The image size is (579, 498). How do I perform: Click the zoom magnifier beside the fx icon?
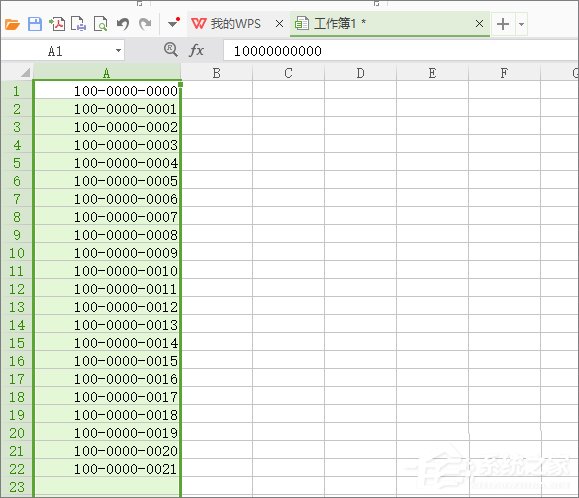tap(171, 49)
